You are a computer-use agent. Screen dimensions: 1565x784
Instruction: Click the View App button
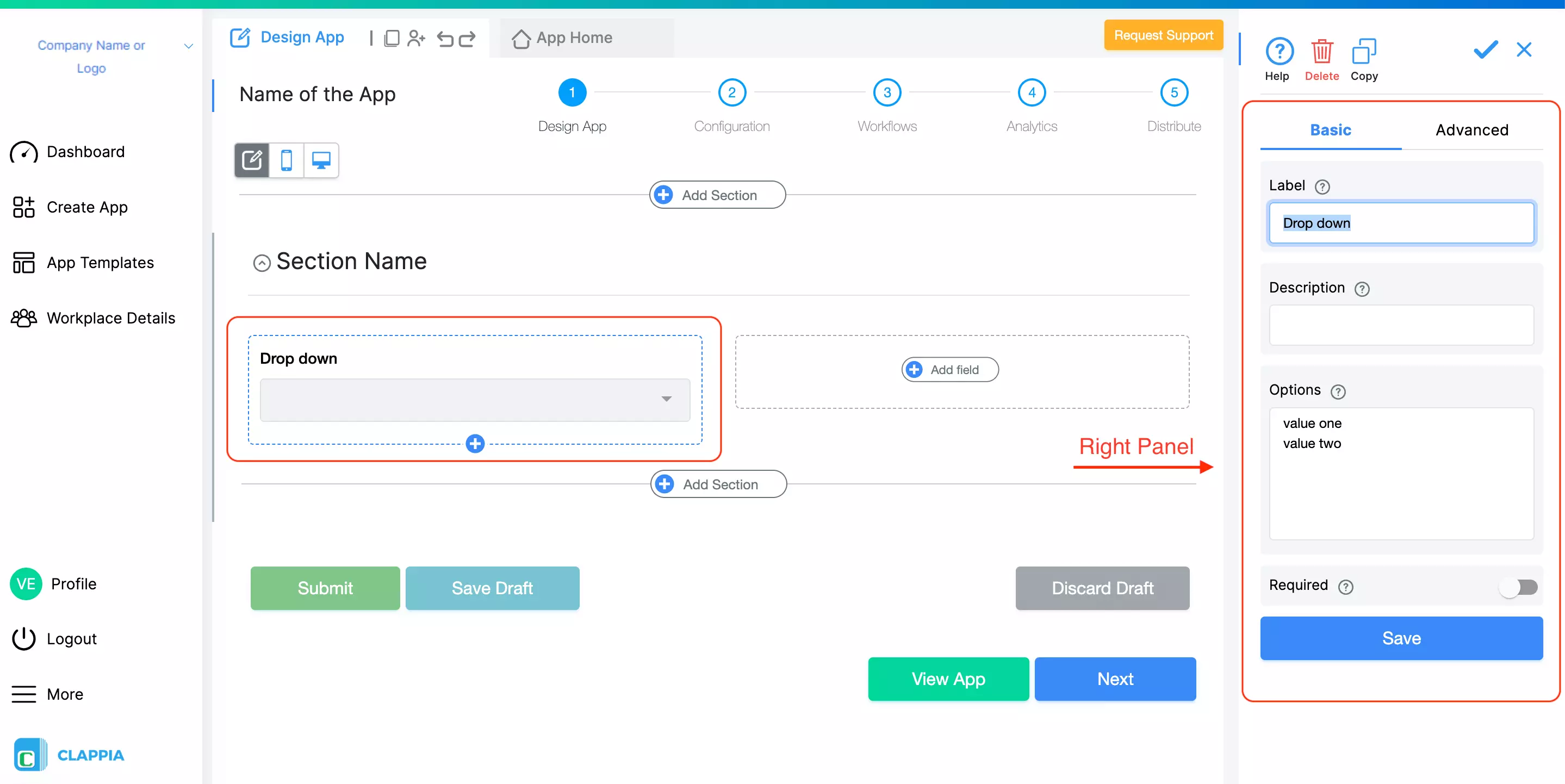click(948, 679)
